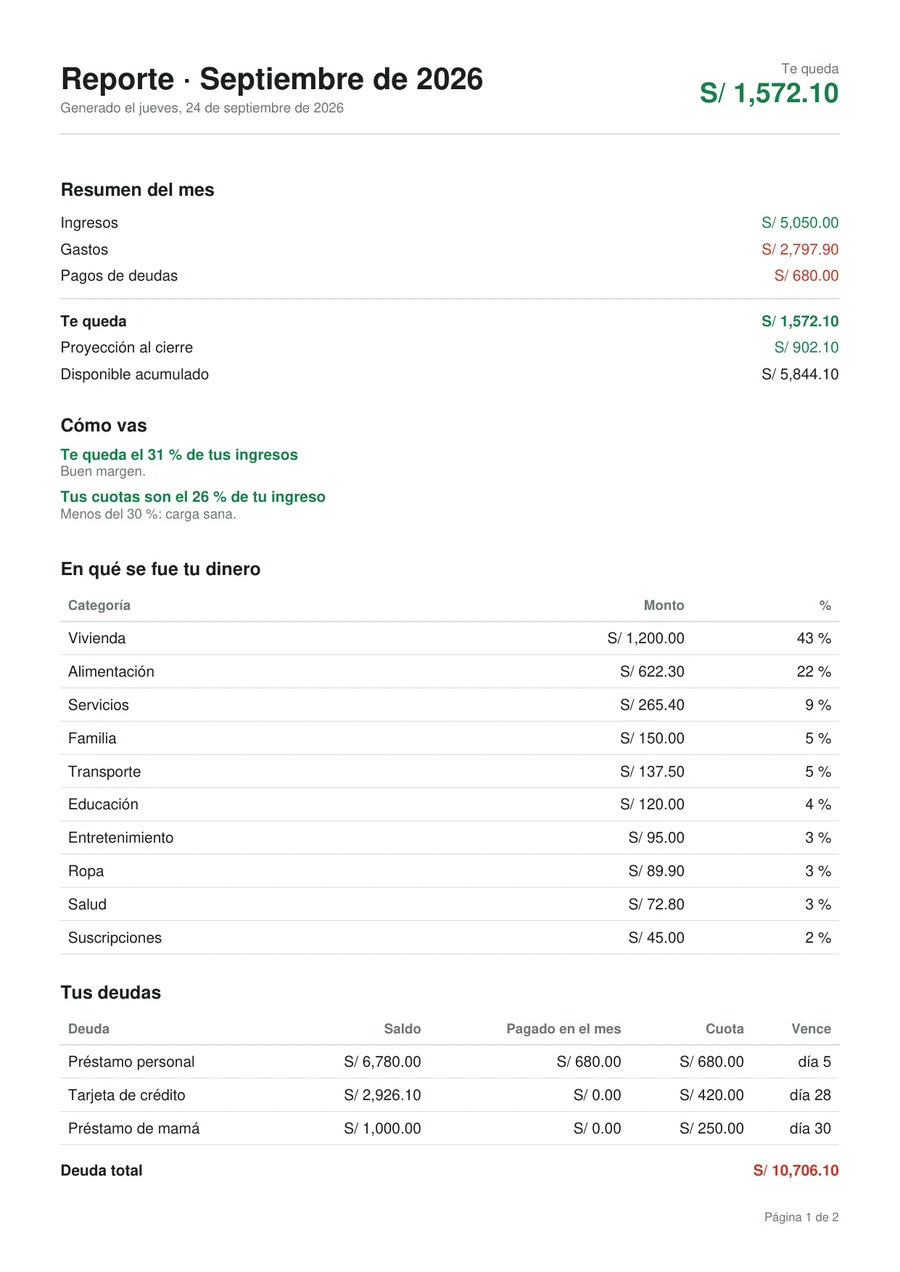The height and width of the screenshot is (1272, 900).
Task: Click Alimentación amount S/ 622.30
Action: (652, 672)
